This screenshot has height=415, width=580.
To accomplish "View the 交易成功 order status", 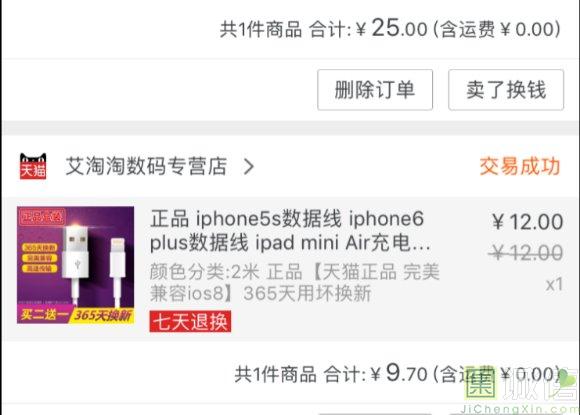I will [520, 166].
